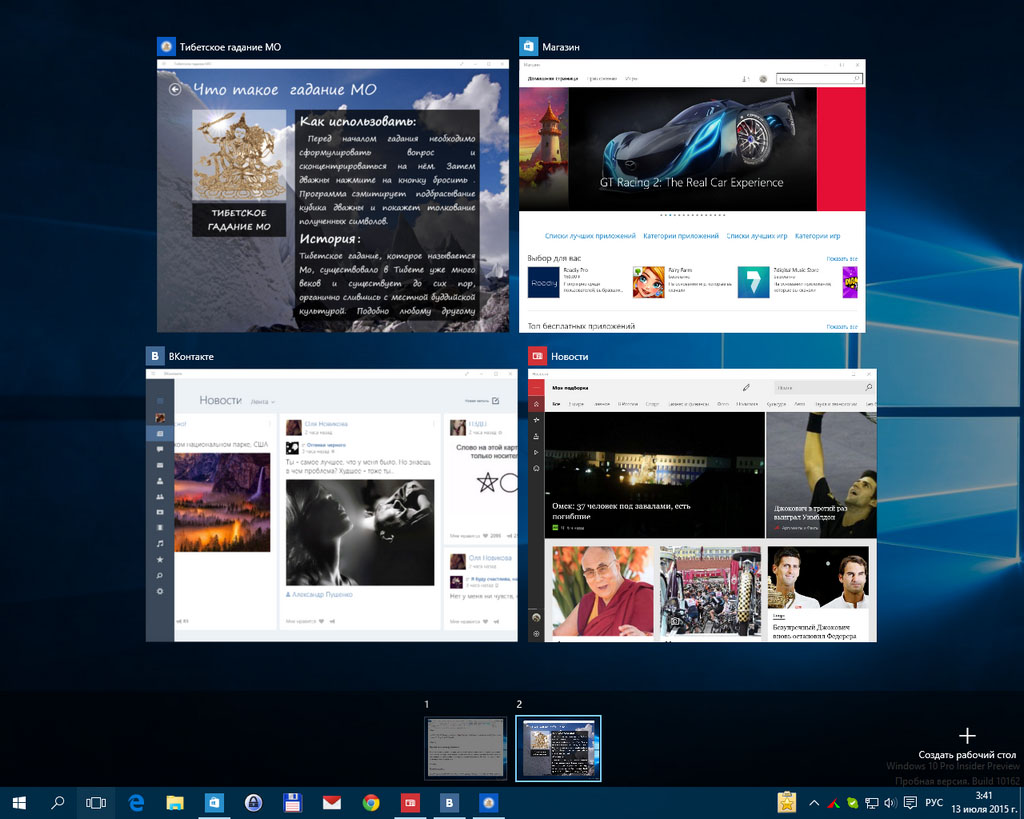Open the Windows Start menu
Viewport: 1024px width, 819px height.
[x=19, y=803]
